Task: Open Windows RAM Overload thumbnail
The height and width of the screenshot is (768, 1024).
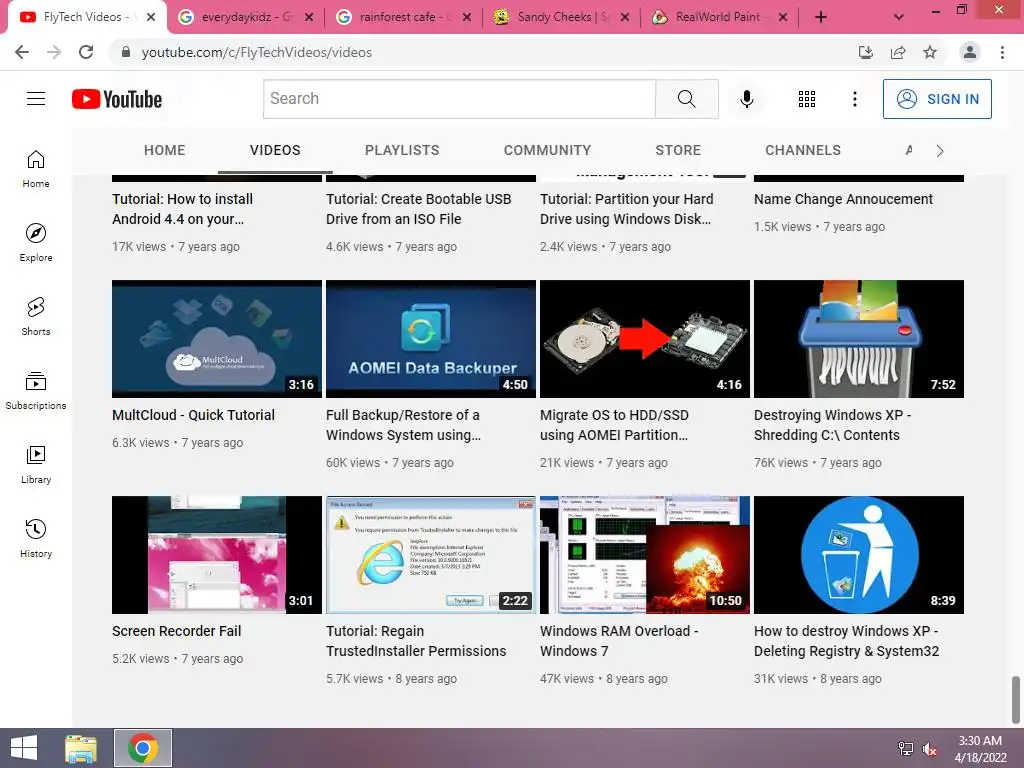Action: coord(645,555)
